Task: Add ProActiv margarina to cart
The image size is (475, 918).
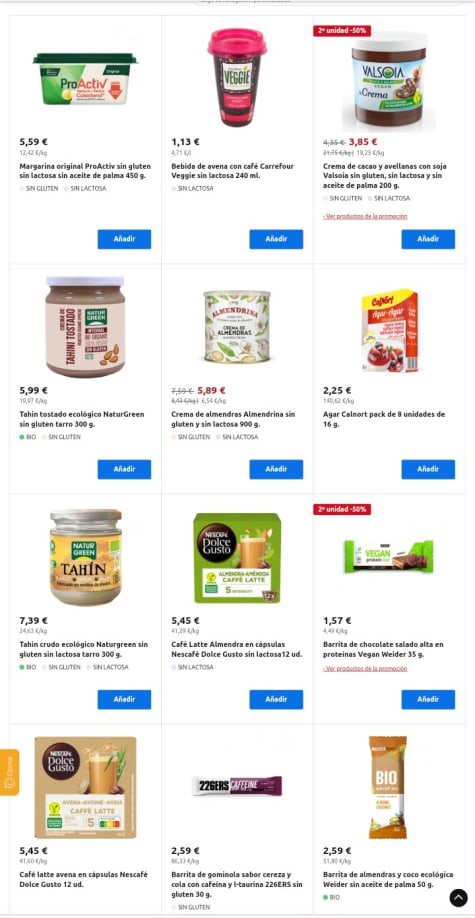Action: point(124,239)
